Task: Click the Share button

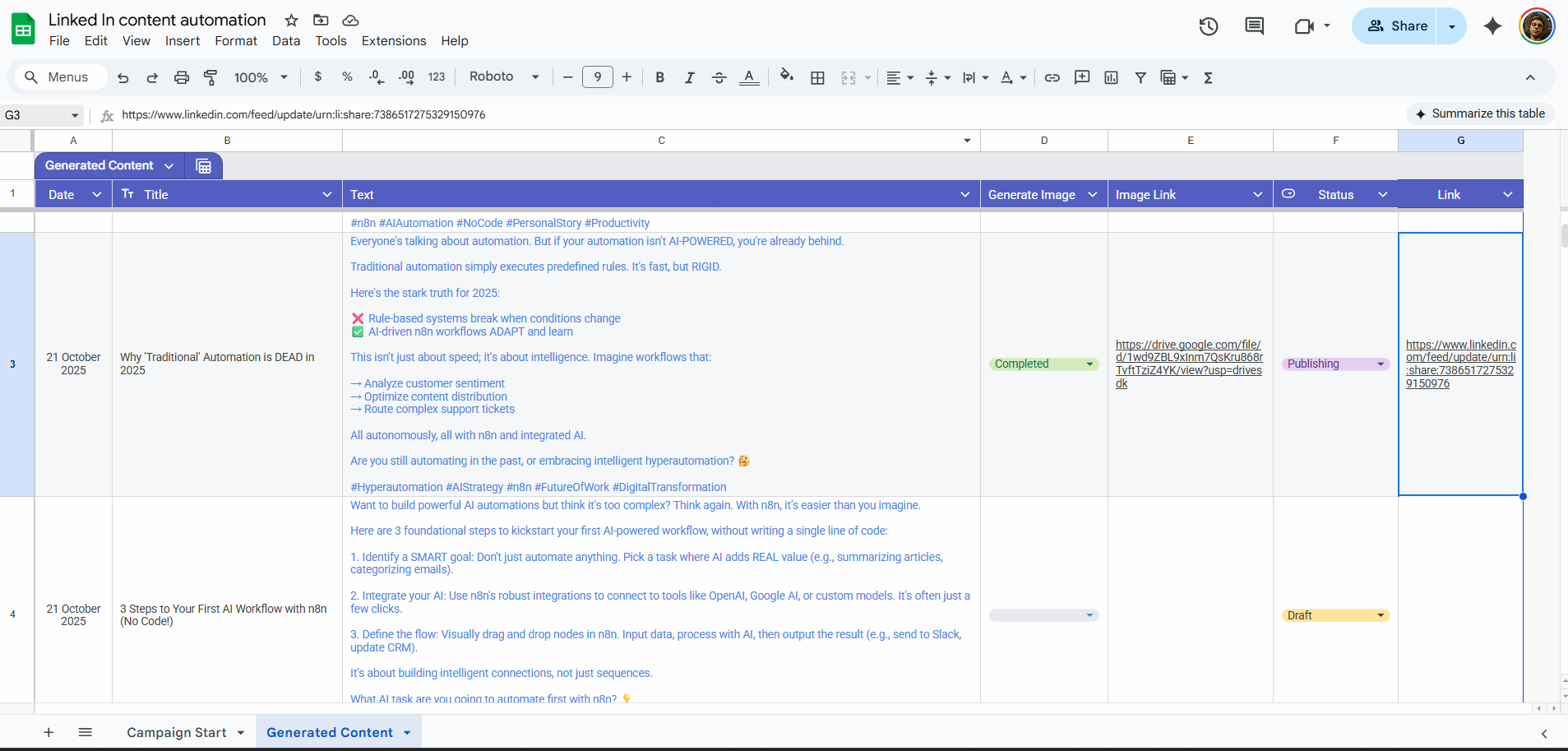Action: pyautogui.click(x=1396, y=26)
